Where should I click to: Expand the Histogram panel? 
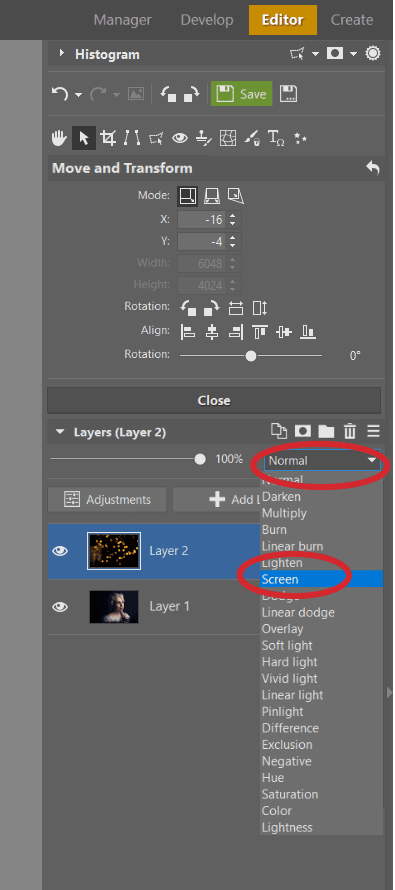click(x=61, y=54)
